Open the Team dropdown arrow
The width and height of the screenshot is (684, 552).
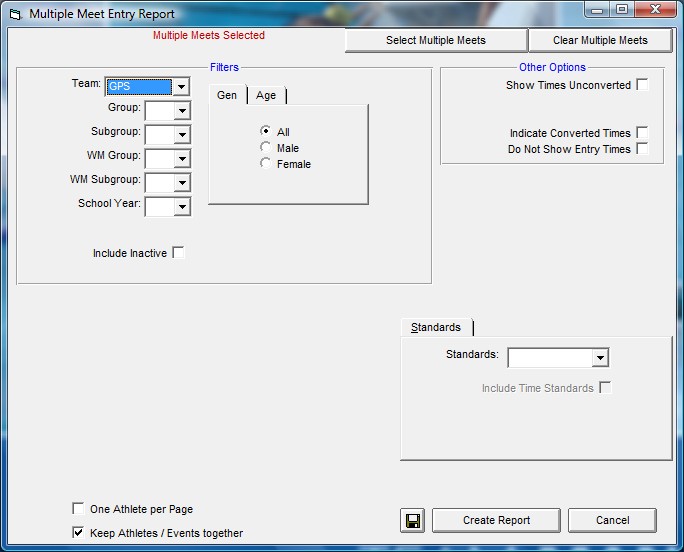coord(181,86)
